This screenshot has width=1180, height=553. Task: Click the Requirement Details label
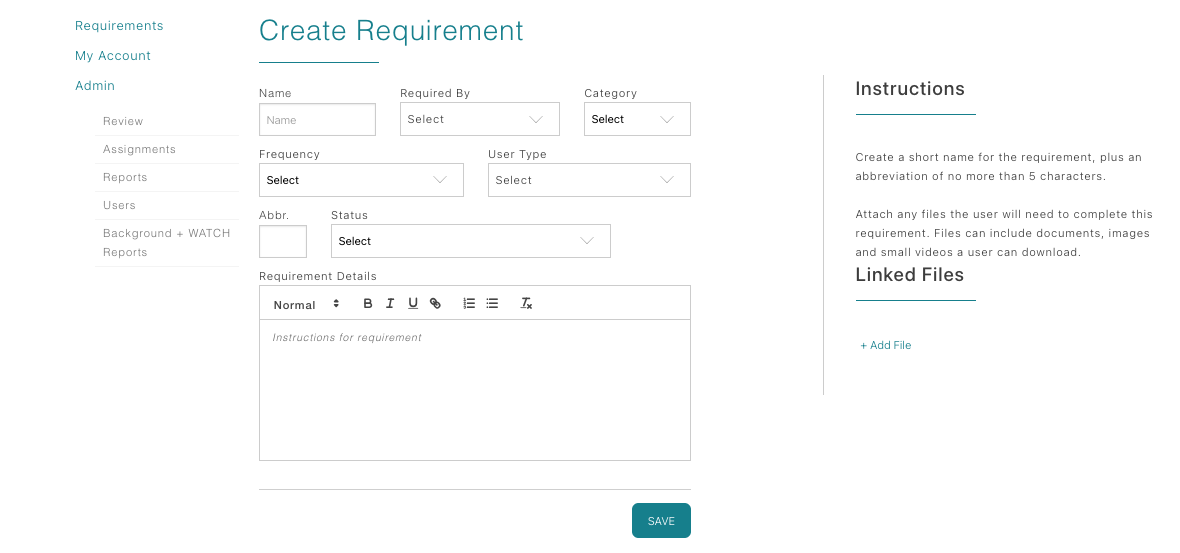tap(318, 276)
